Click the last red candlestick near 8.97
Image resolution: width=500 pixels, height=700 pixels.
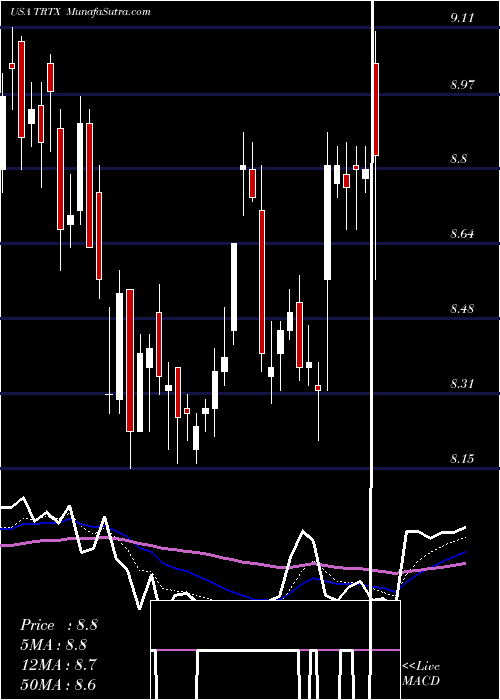(x=376, y=109)
